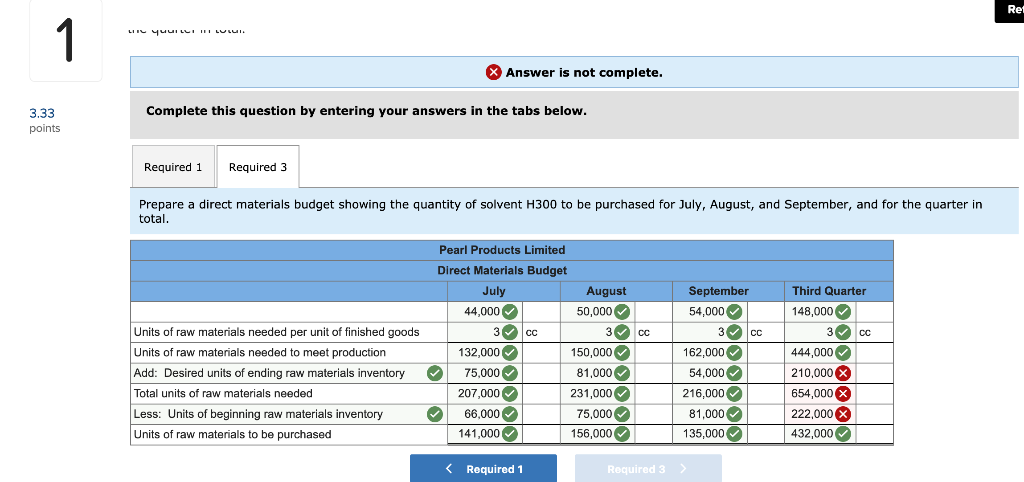This screenshot has width=1024, height=482.
Task: Click the green check next to 231,000
Action: point(623,394)
